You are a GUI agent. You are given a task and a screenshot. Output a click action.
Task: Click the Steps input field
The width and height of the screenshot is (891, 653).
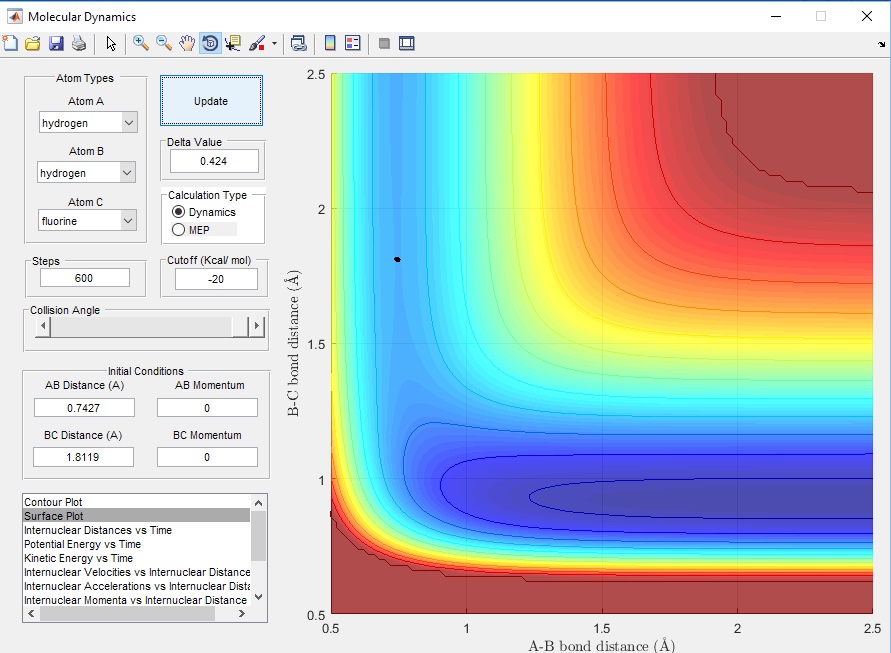tap(85, 278)
